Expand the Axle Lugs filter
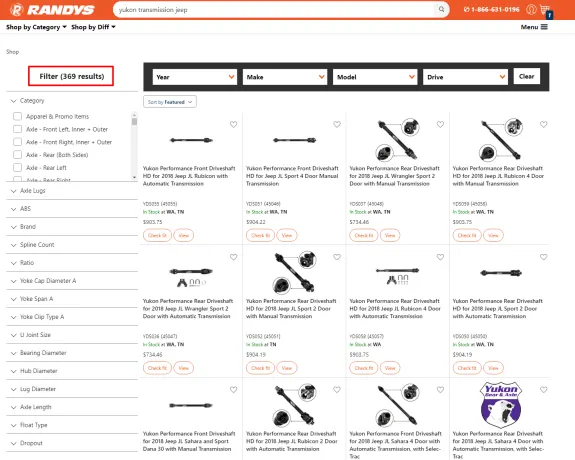 pos(72,191)
